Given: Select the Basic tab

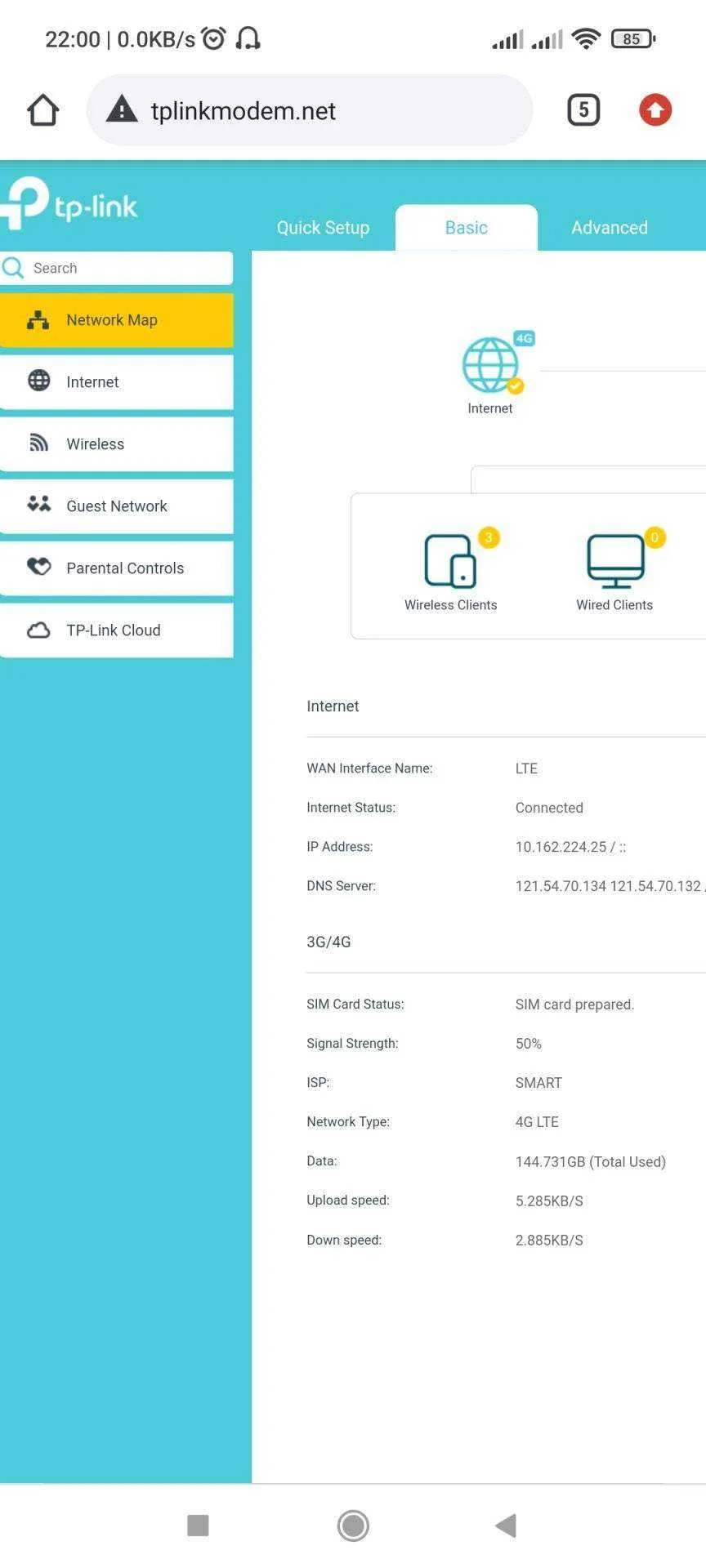Looking at the screenshot, I should (467, 228).
